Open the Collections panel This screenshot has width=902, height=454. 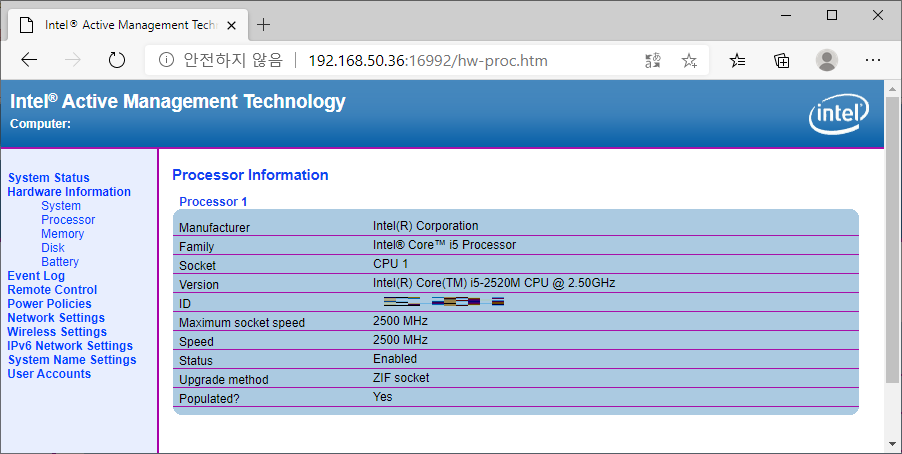coord(781,60)
